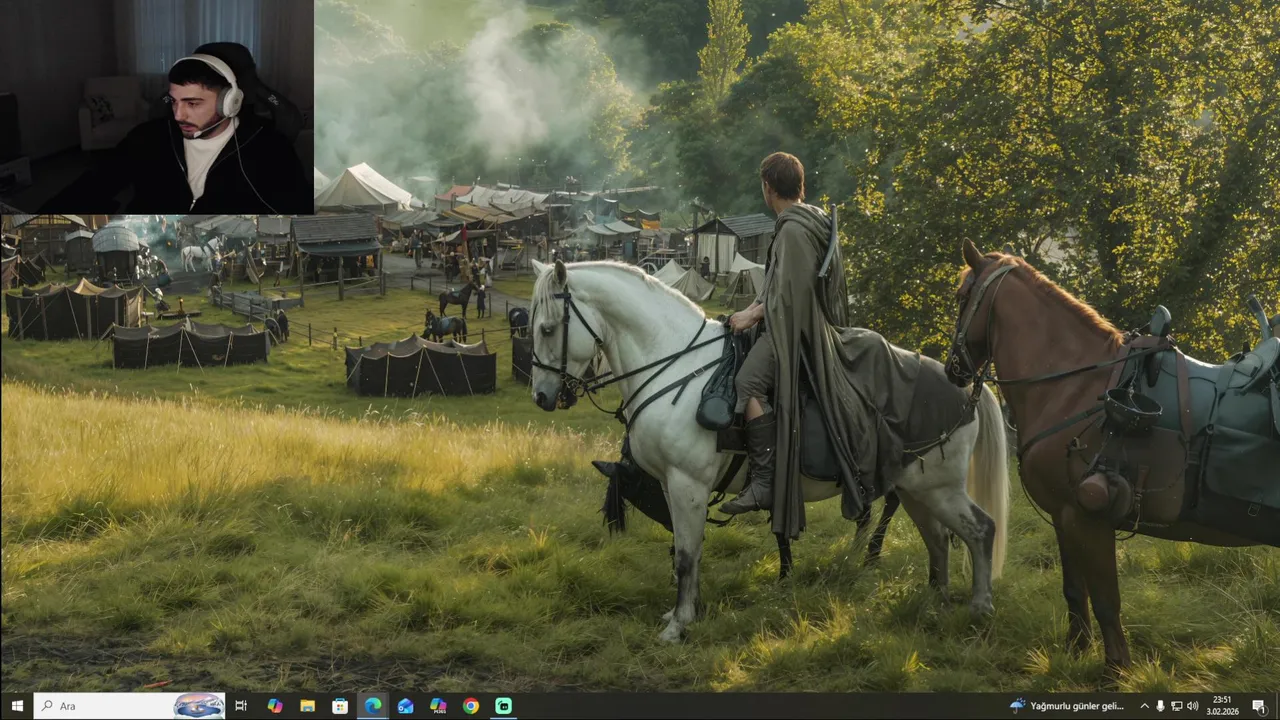Open the notification center icon

click(1258, 706)
